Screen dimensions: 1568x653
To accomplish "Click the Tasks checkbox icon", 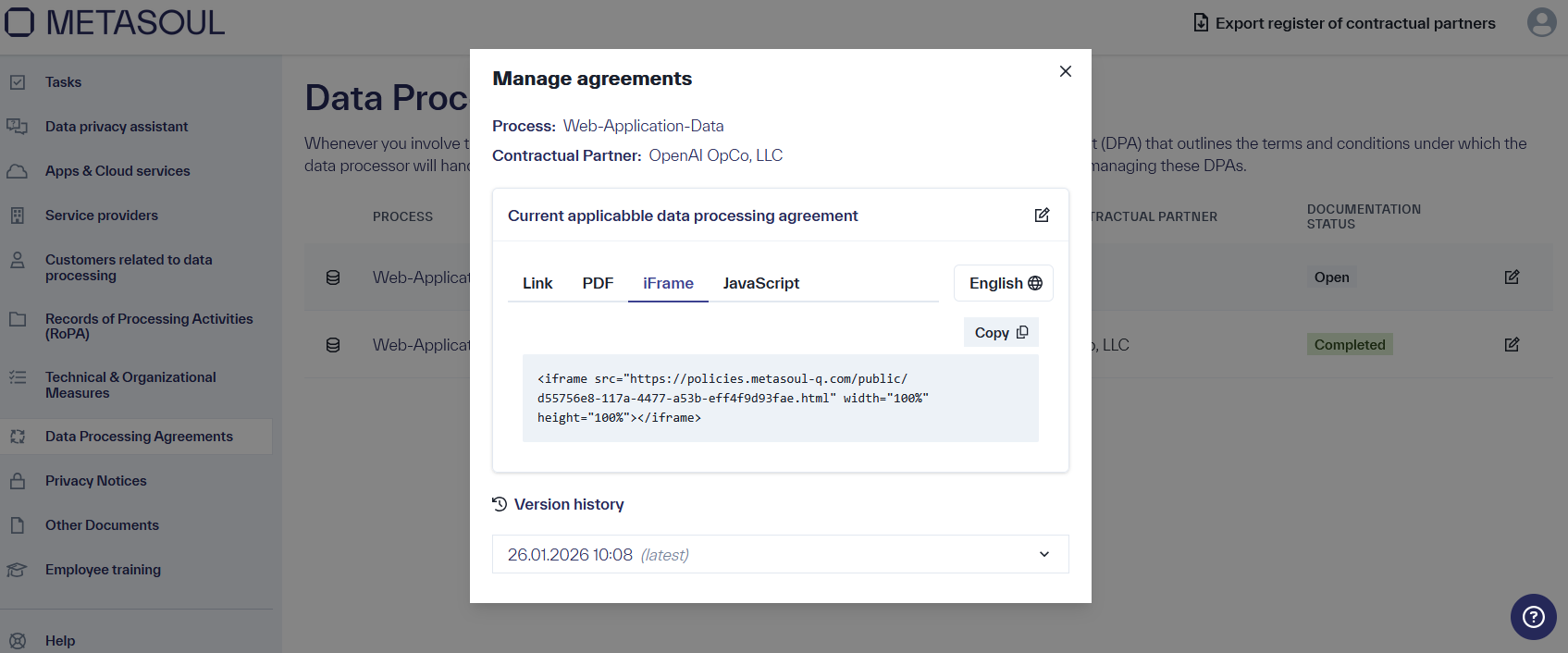I will pos(17,82).
